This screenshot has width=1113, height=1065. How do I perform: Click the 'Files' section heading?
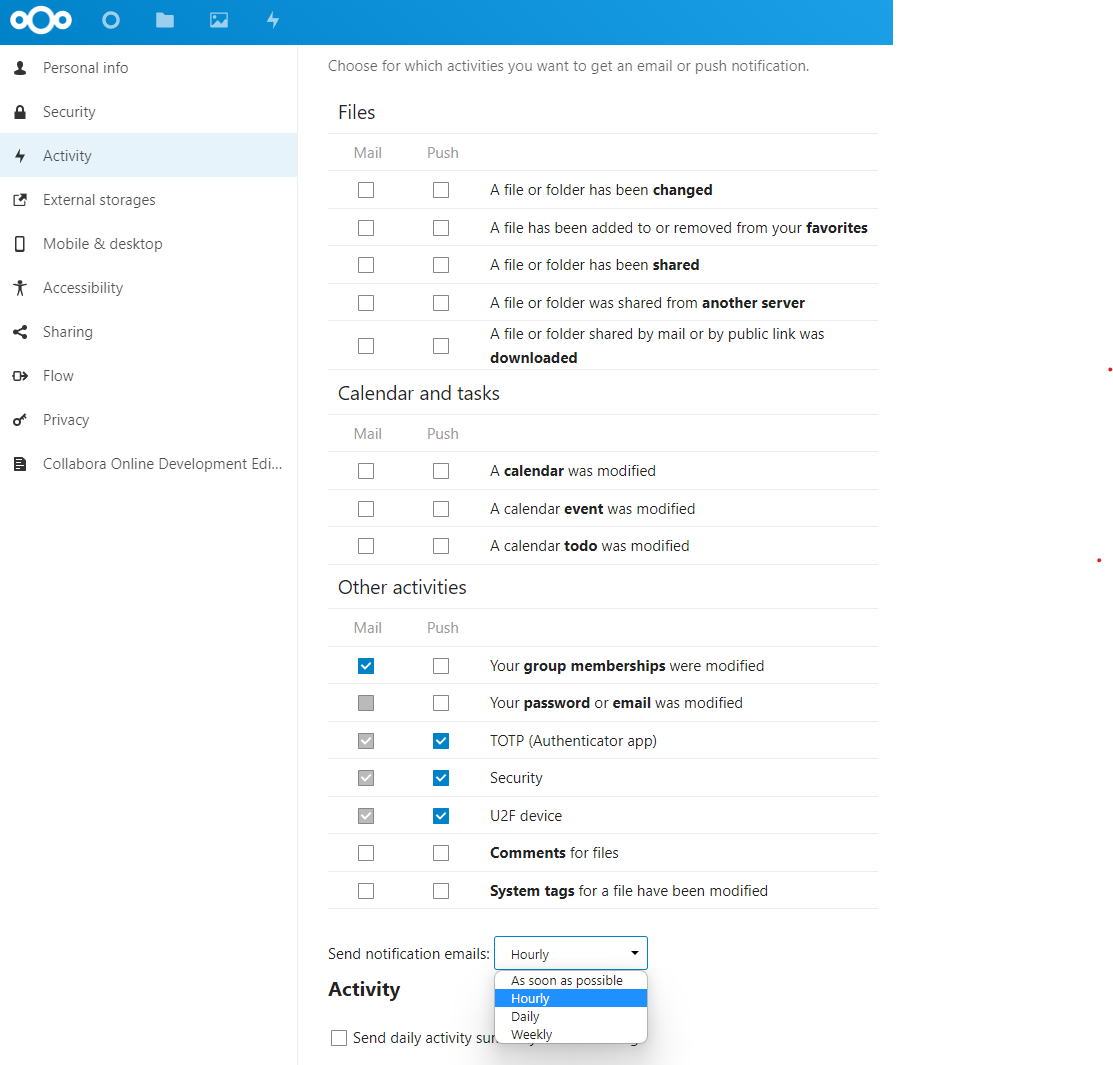click(356, 112)
